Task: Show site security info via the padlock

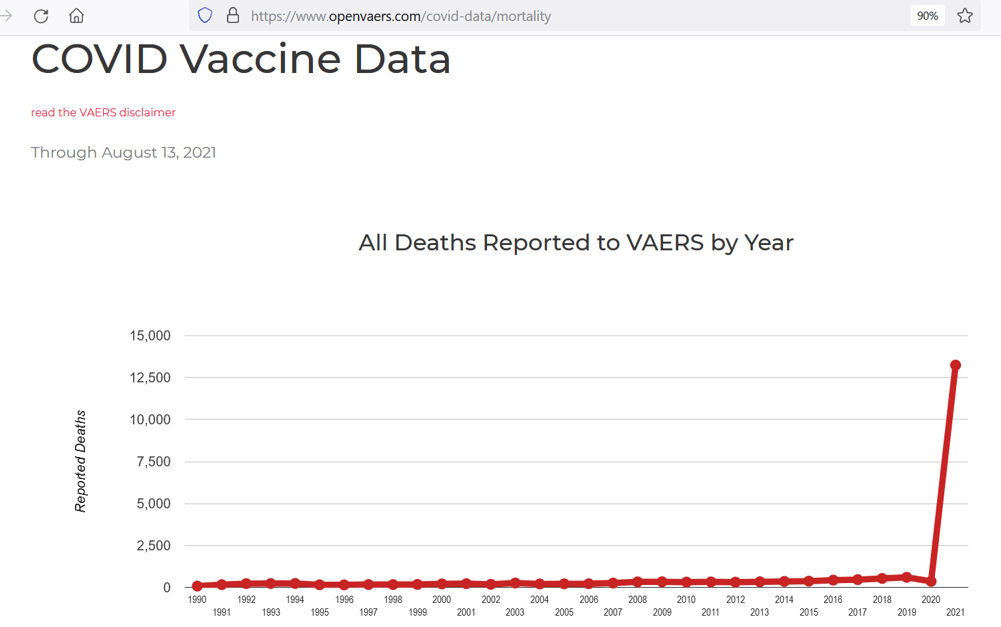Action: 233,16
